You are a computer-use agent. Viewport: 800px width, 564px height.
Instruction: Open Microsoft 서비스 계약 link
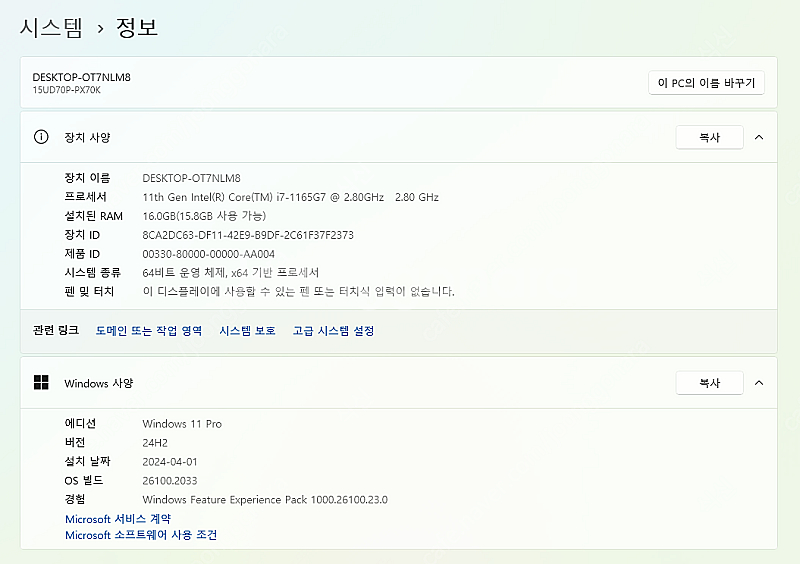click(x=118, y=519)
